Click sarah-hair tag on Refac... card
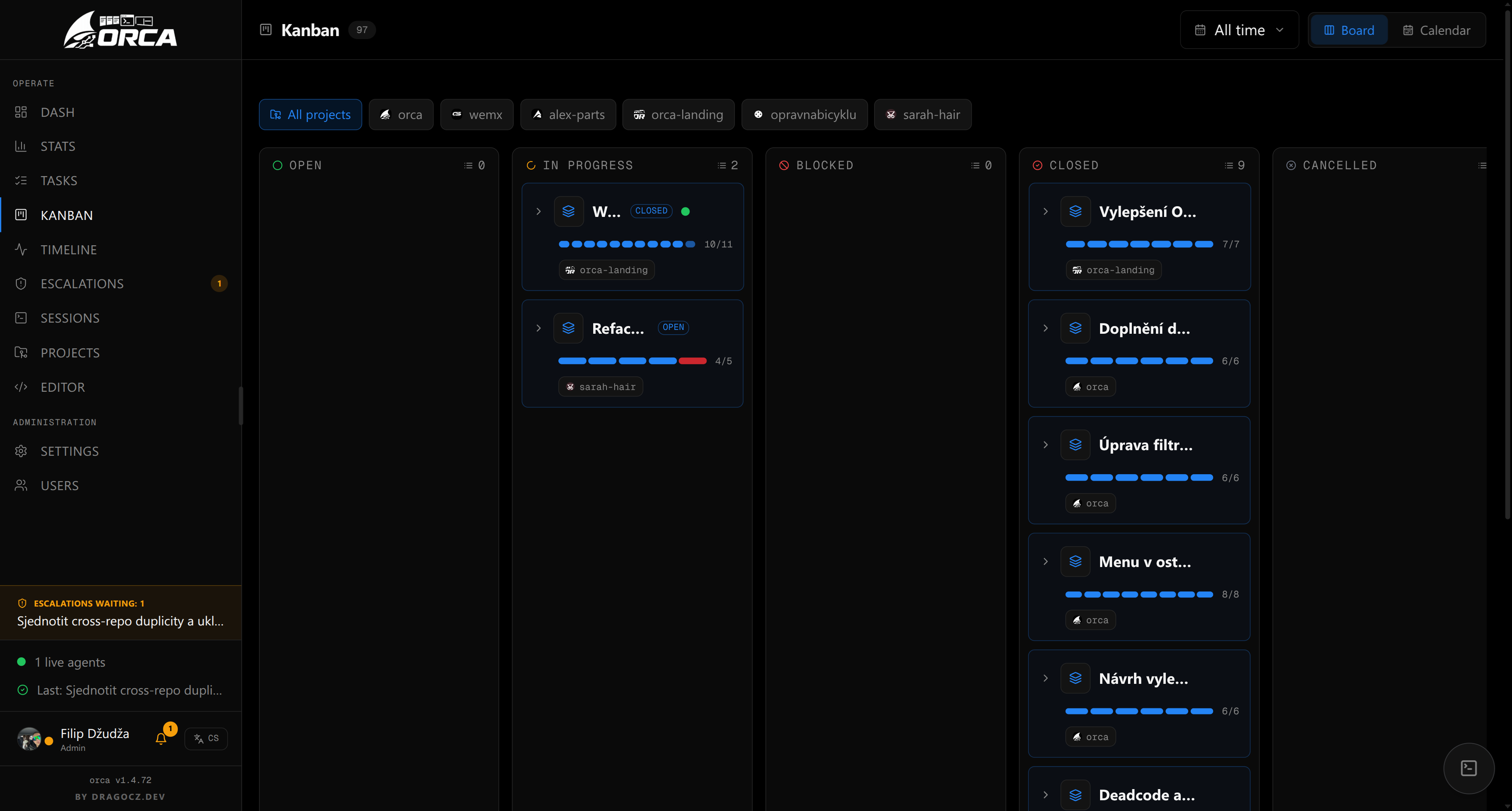The image size is (1512, 811). (x=601, y=387)
